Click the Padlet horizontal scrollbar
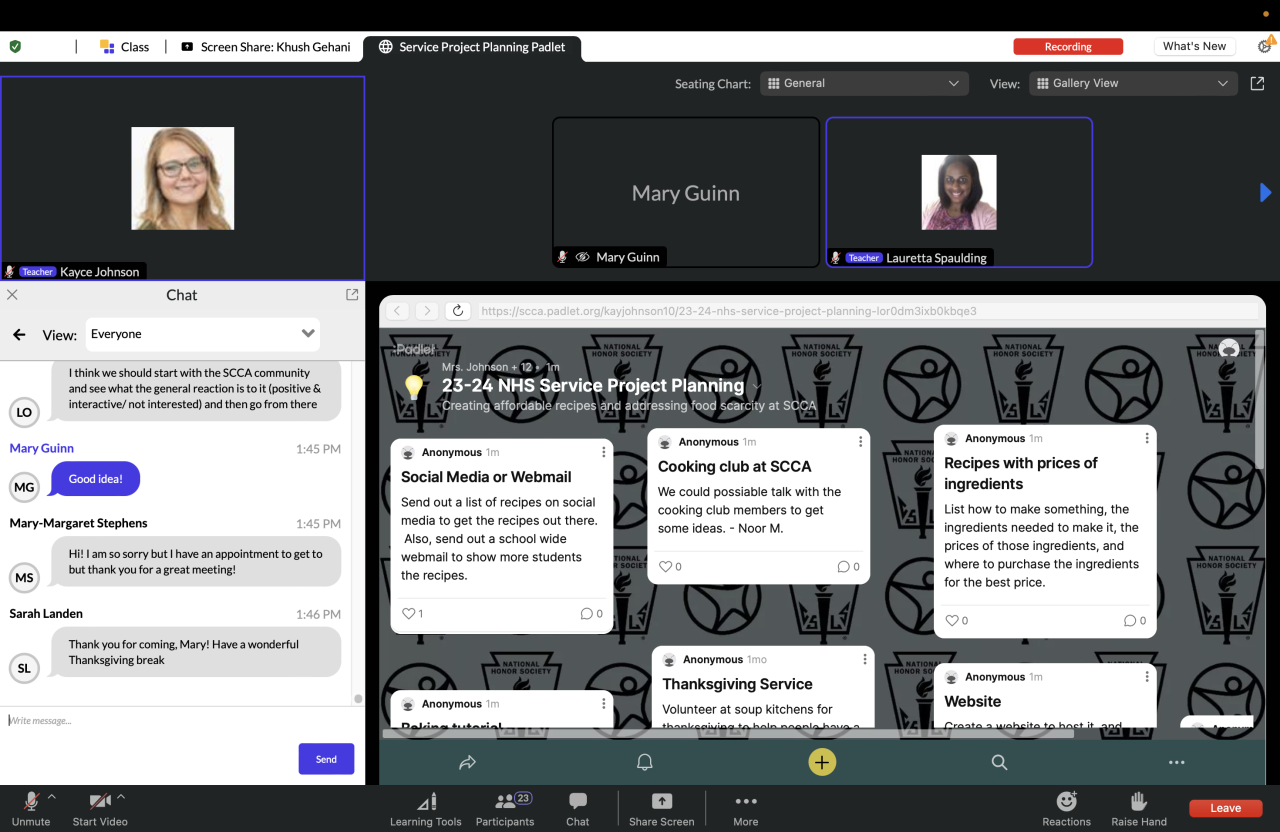This screenshot has height=832, width=1280. [x=727, y=734]
